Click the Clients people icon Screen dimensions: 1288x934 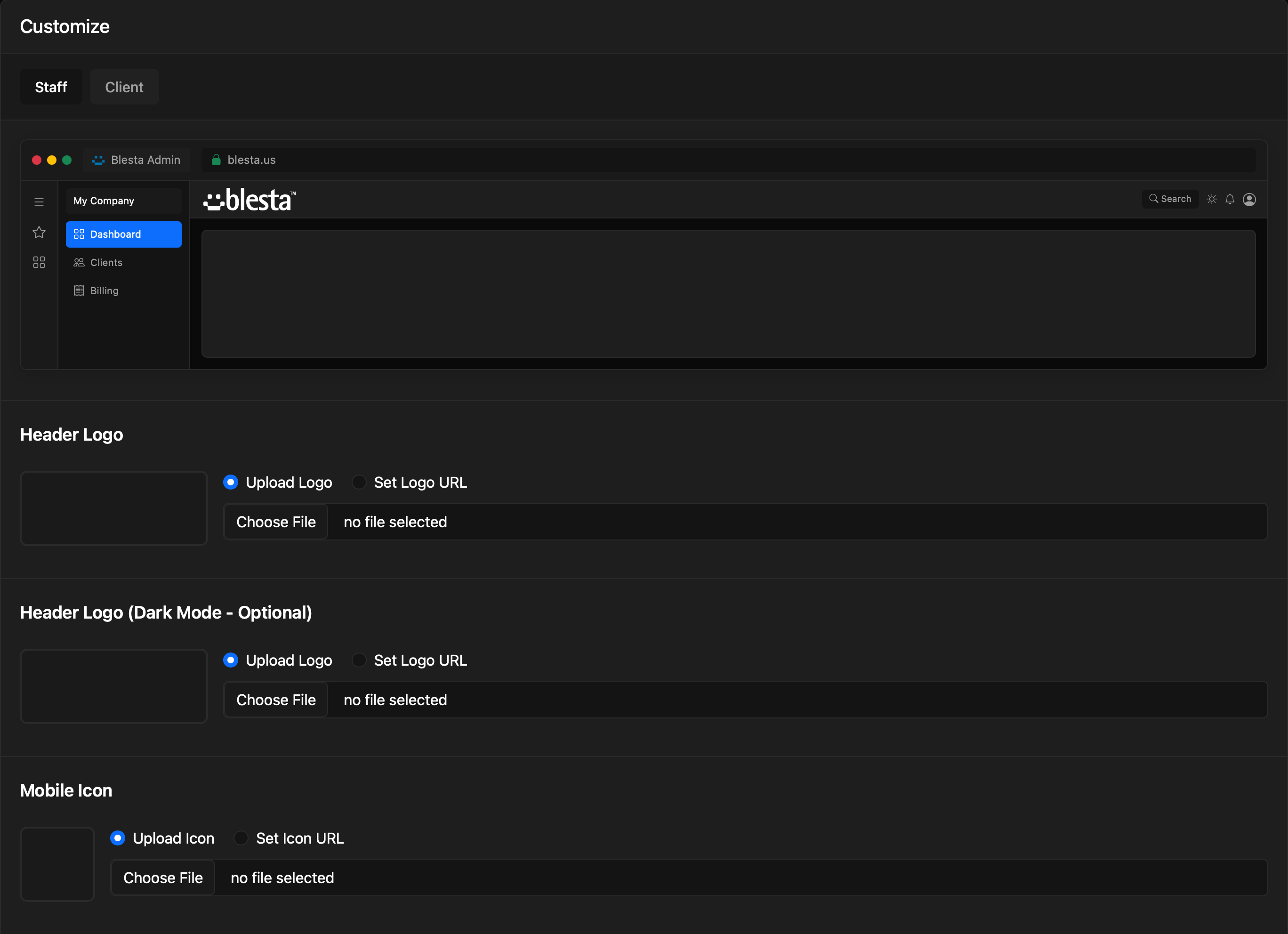pyautogui.click(x=79, y=262)
